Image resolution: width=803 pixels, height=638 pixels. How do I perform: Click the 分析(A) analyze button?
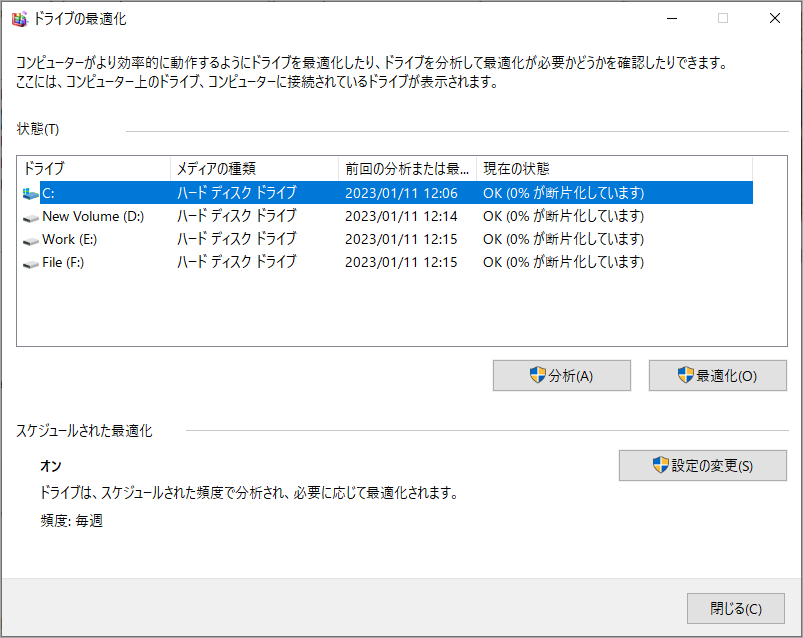click(562, 375)
